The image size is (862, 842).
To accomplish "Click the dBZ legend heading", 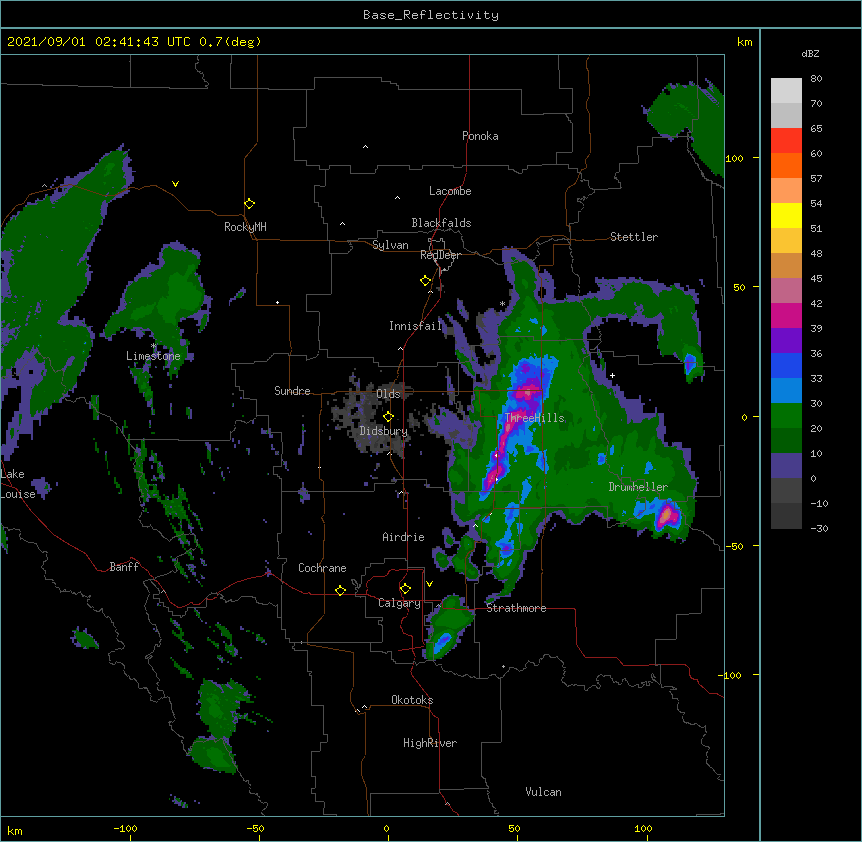I will [810, 53].
